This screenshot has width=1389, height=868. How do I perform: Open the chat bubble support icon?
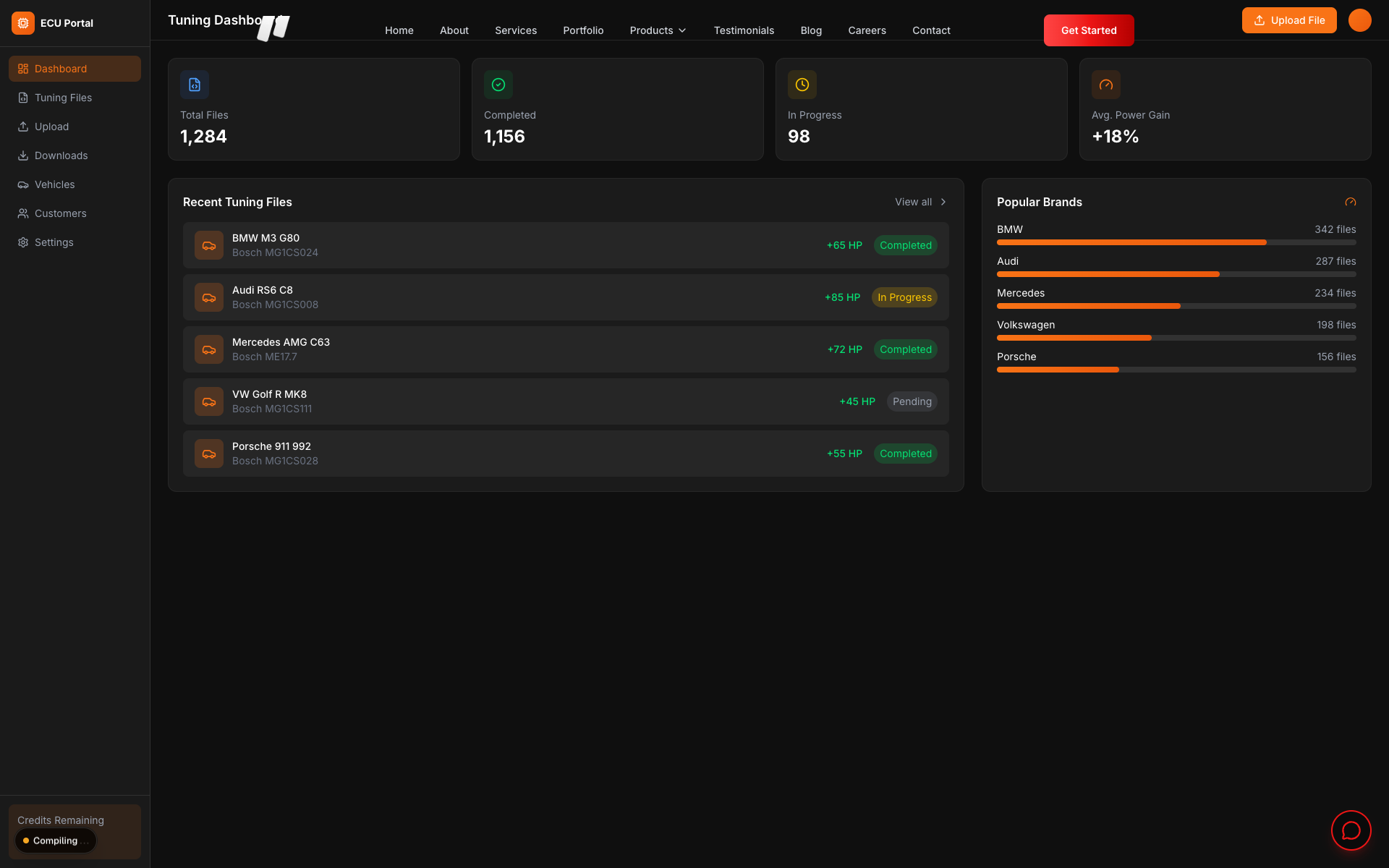point(1351,830)
